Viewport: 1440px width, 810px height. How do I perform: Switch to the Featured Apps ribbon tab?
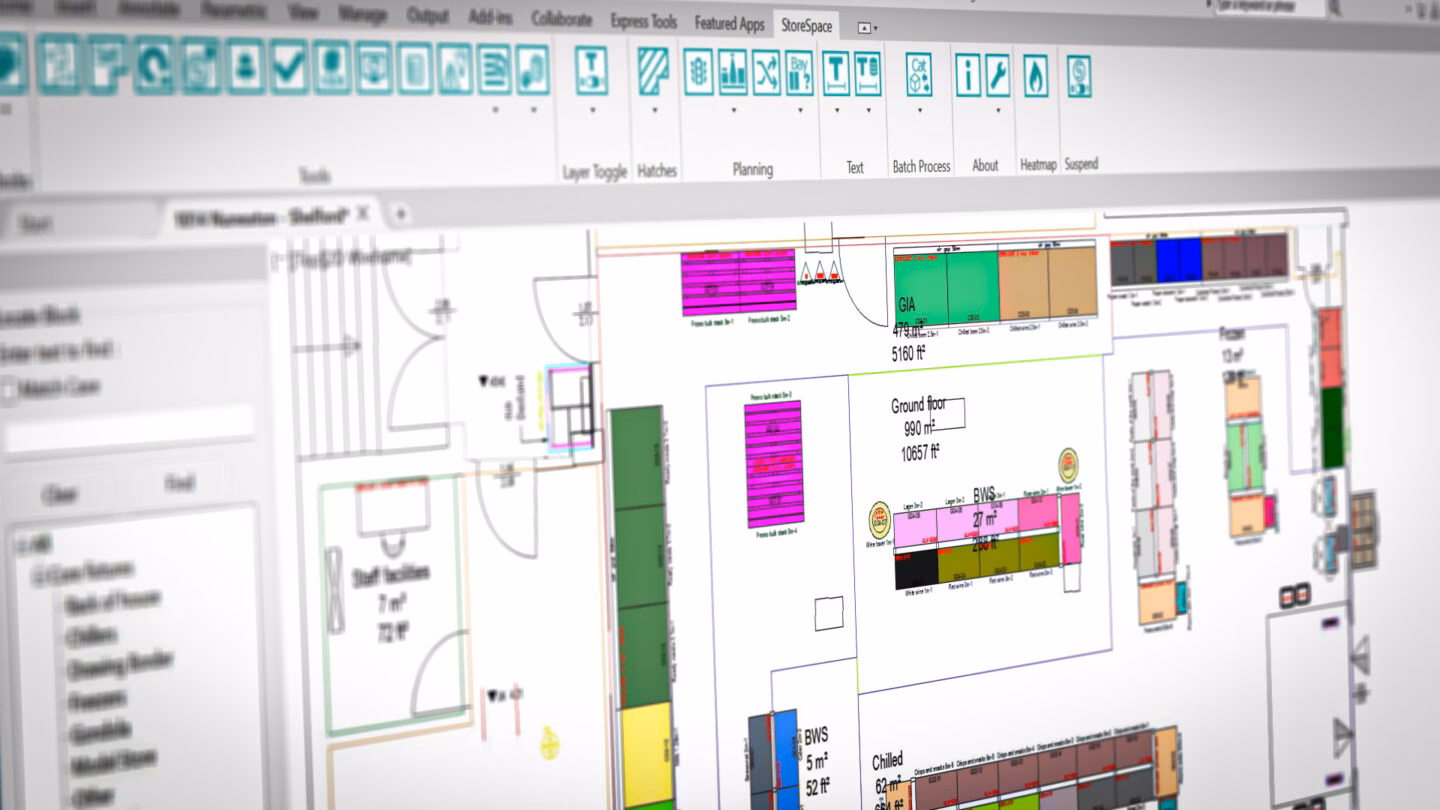pos(729,23)
